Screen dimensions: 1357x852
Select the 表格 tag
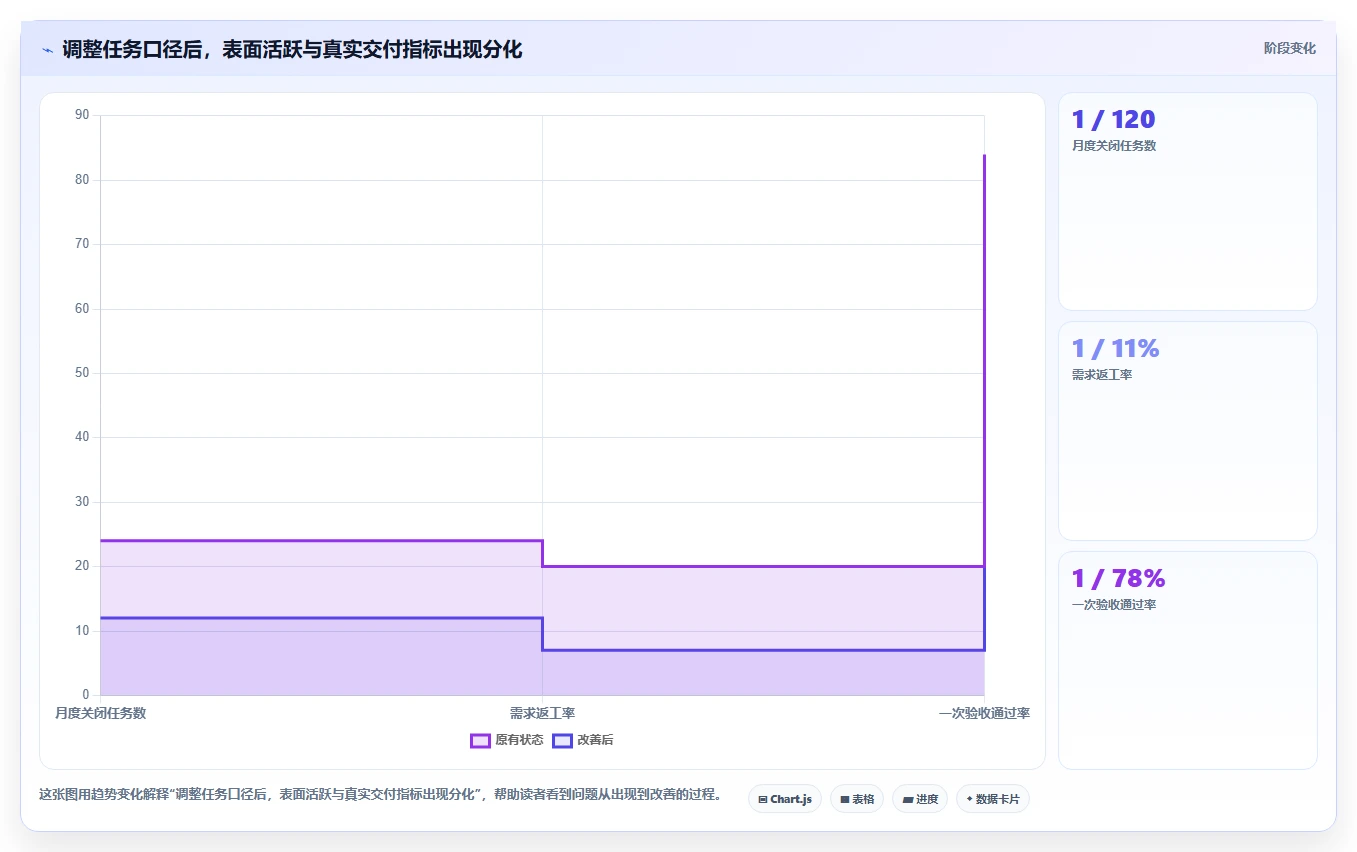tap(857, 799)
